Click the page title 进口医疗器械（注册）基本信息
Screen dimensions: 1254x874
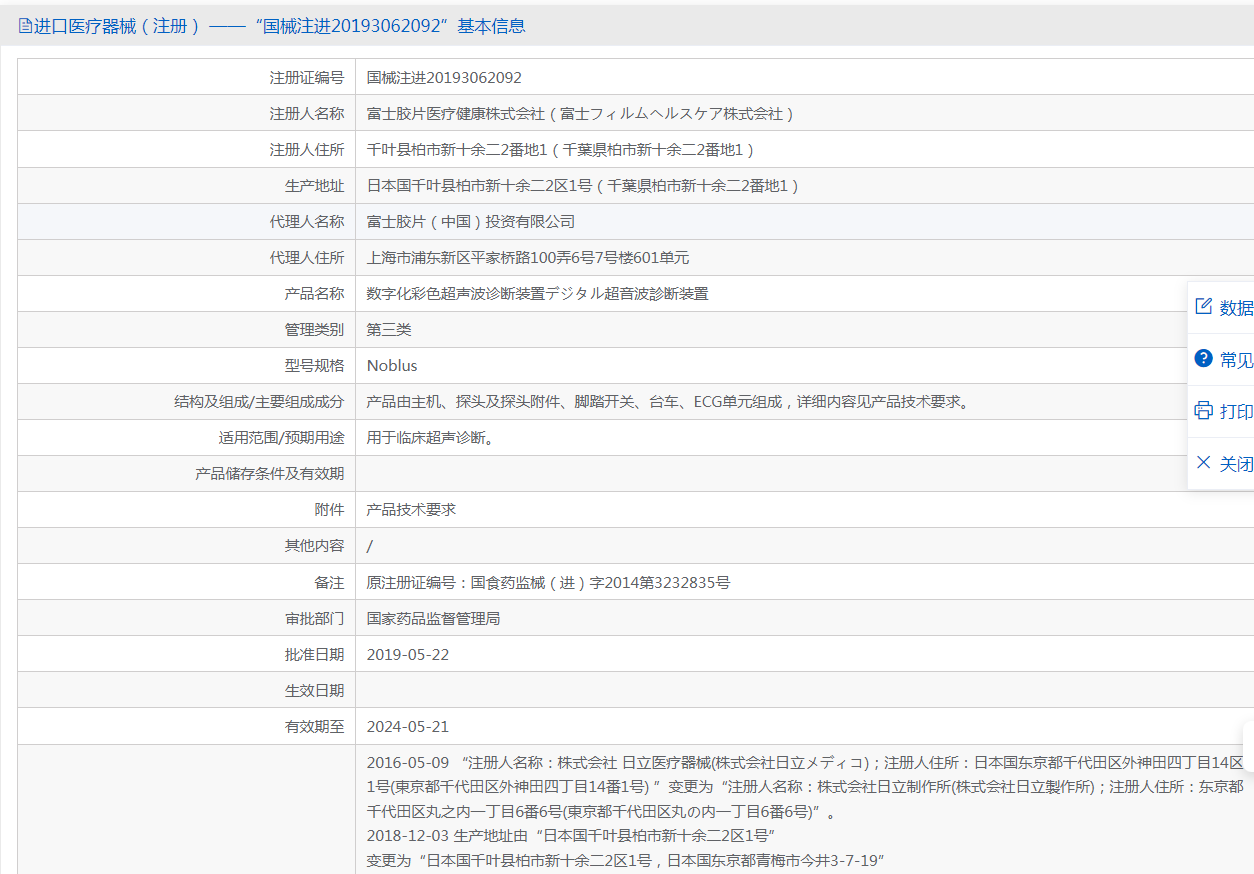(x=280, y=27)
